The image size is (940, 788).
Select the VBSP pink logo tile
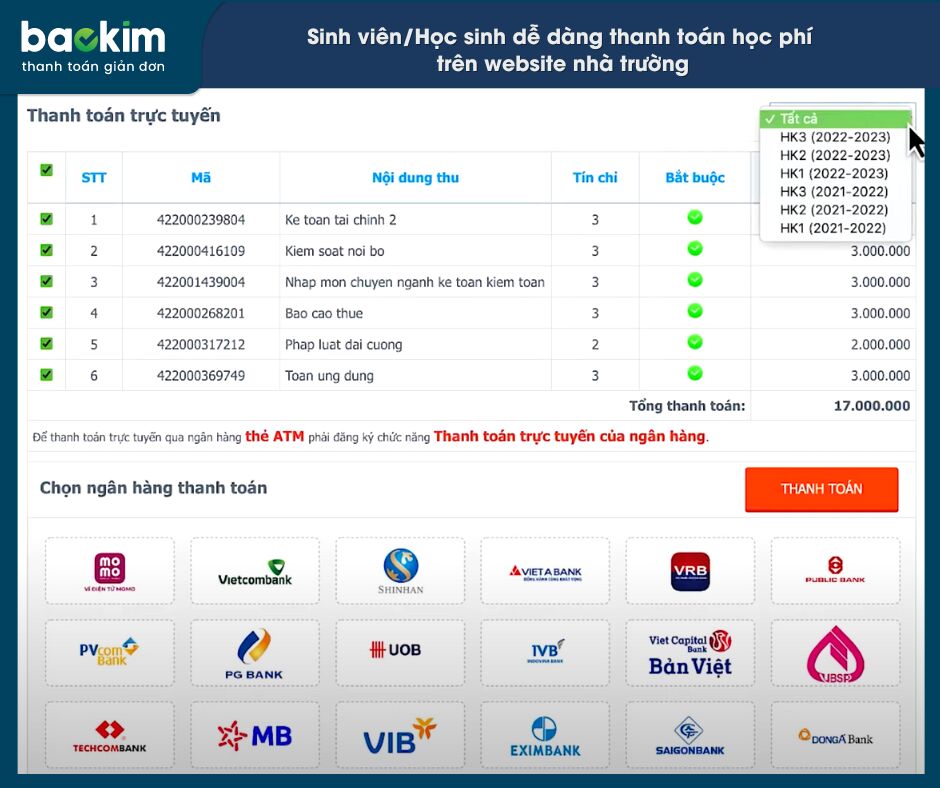click(x=835, y=653)
